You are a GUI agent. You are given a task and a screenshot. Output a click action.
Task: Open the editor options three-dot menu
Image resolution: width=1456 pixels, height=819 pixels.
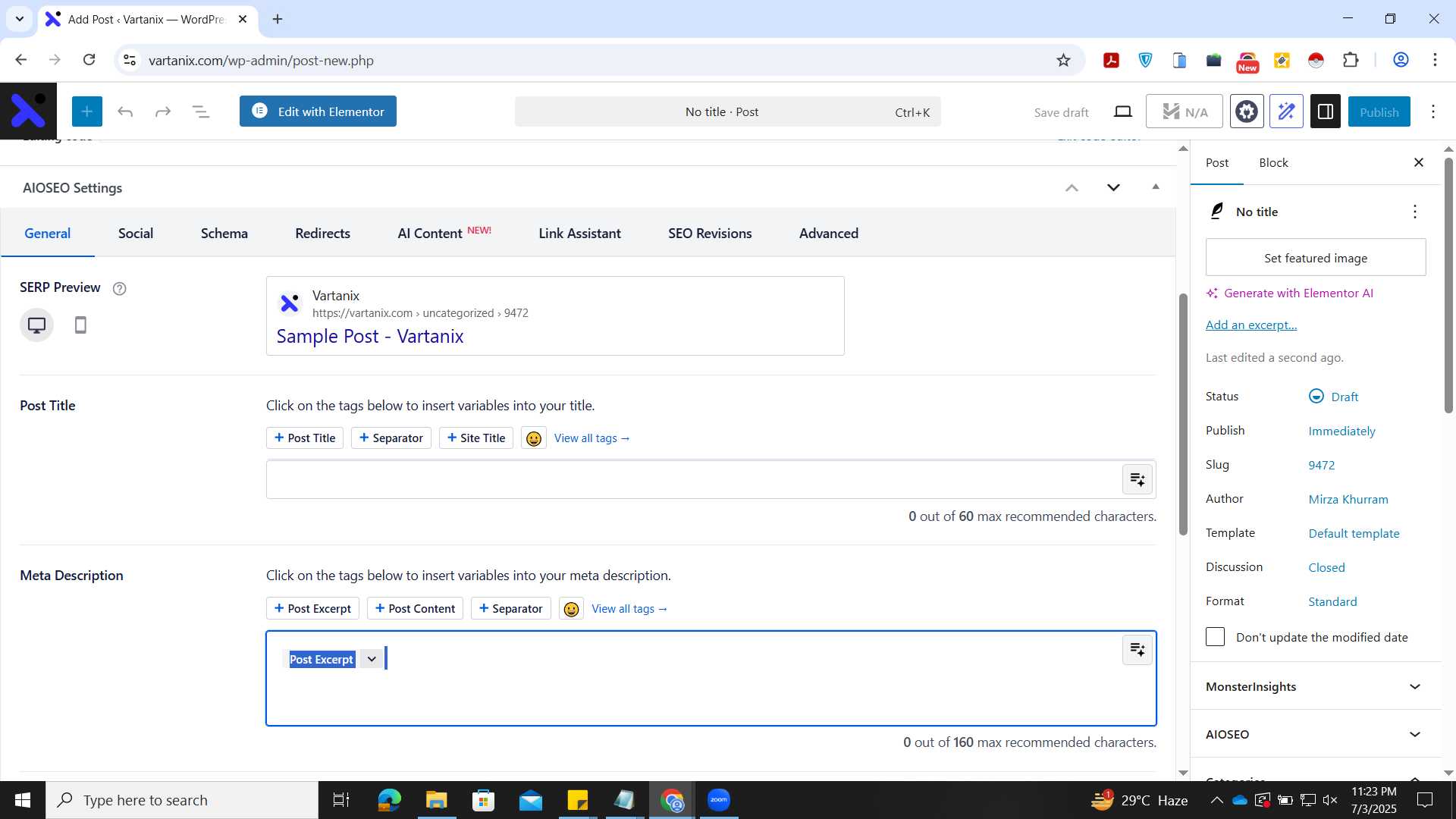coord(1433,111)
